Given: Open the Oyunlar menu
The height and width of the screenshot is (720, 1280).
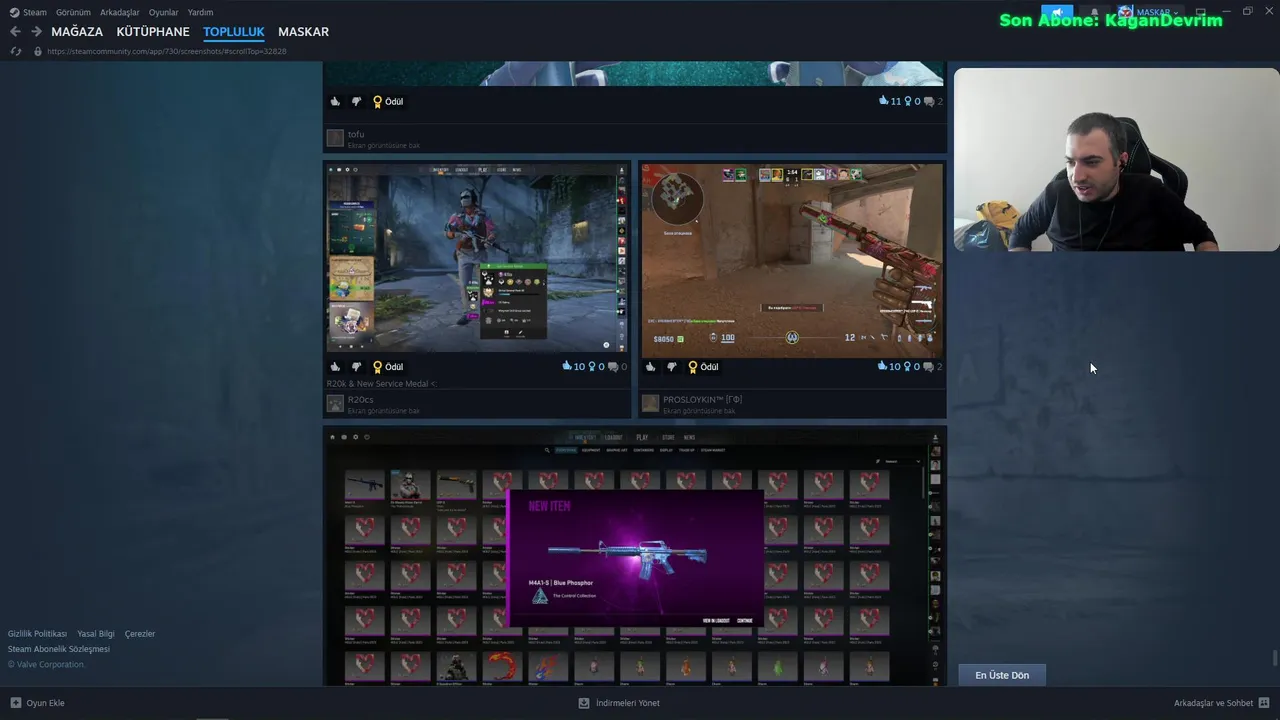Looking at the screenshot, I should [164, 12].
